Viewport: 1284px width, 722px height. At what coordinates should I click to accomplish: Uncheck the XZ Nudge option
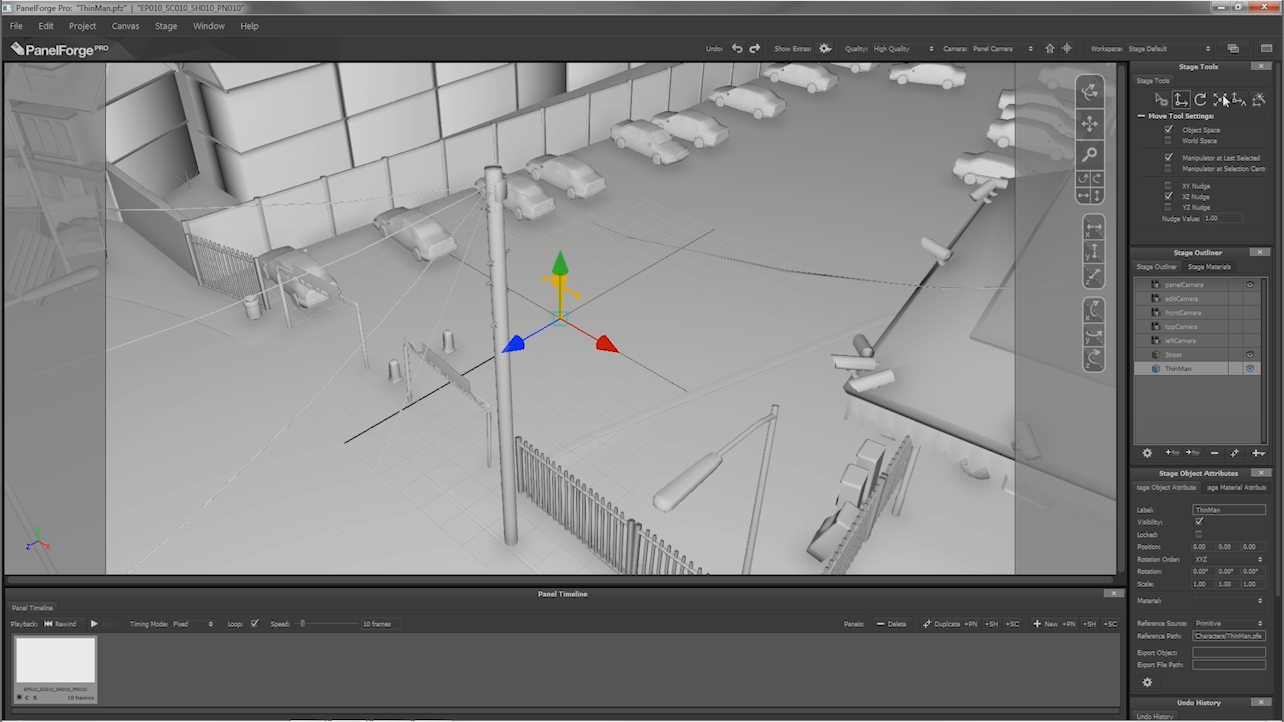(x=1168, y=197)
